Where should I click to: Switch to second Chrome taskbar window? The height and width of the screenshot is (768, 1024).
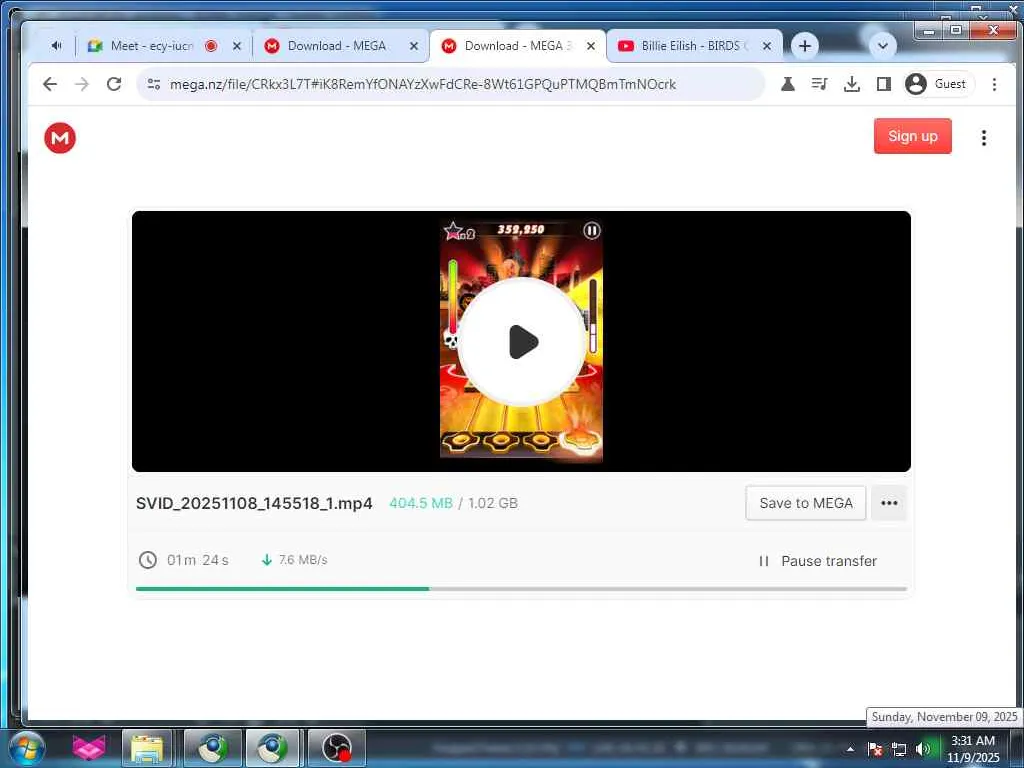click(273, 748)
